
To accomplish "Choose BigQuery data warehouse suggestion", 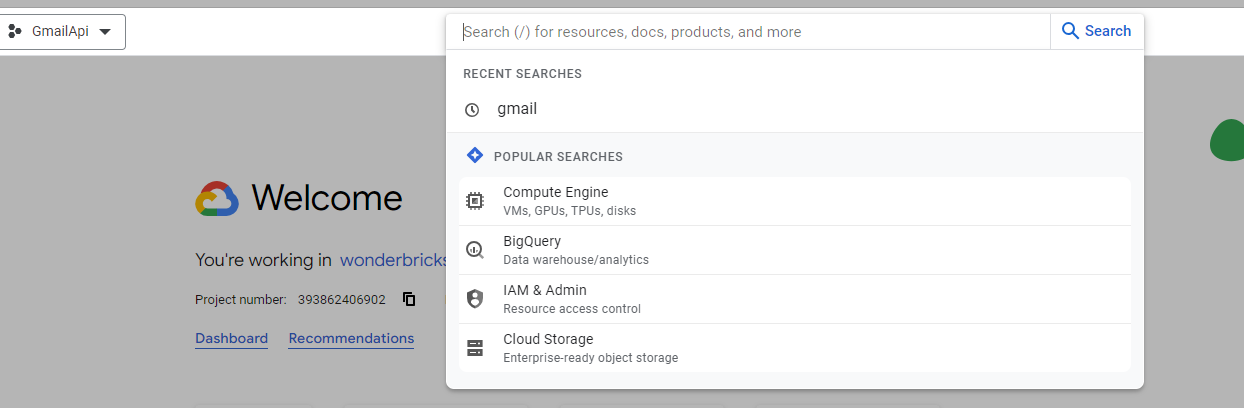I will click(x=795, y=250).
